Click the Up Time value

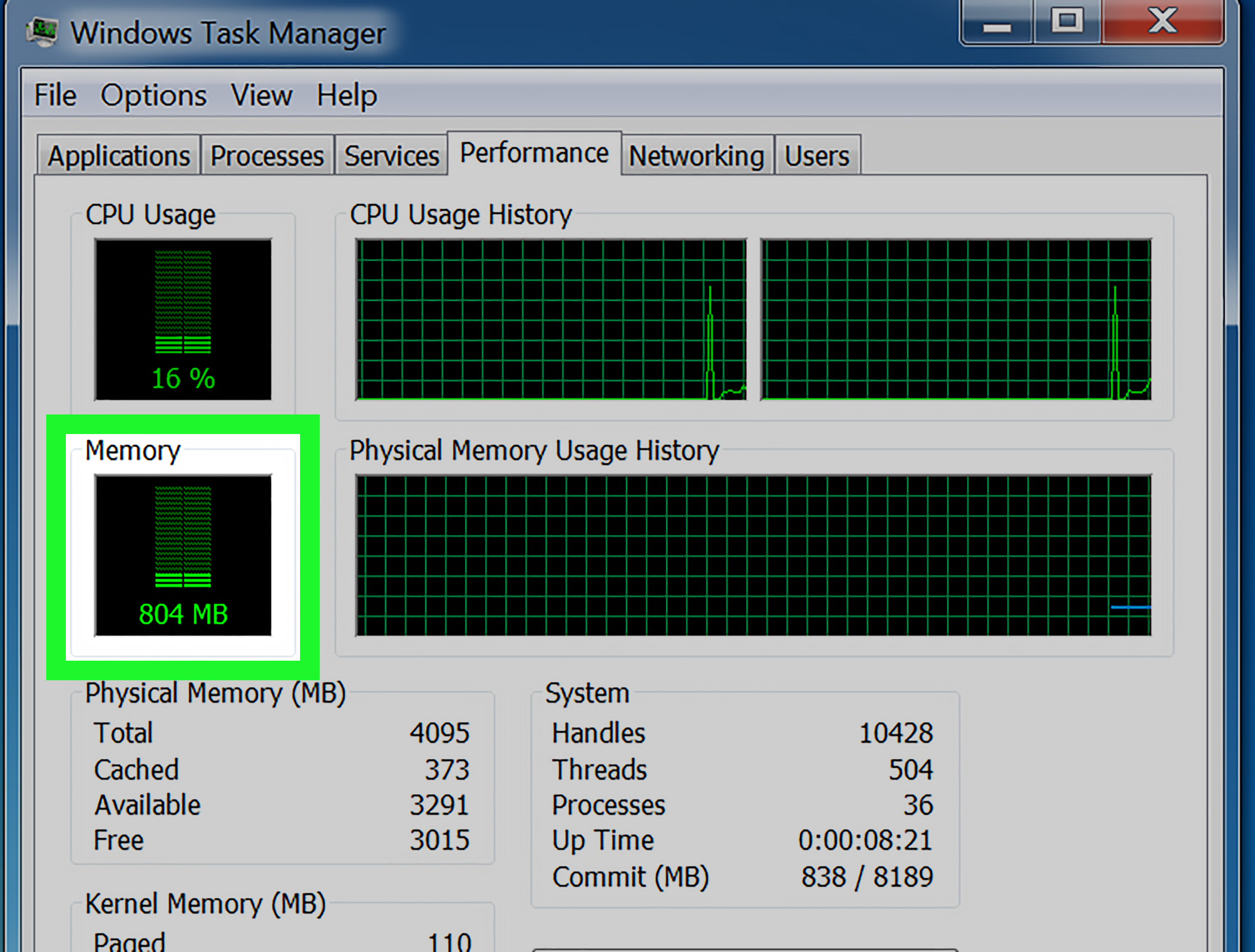click(865, 840)
